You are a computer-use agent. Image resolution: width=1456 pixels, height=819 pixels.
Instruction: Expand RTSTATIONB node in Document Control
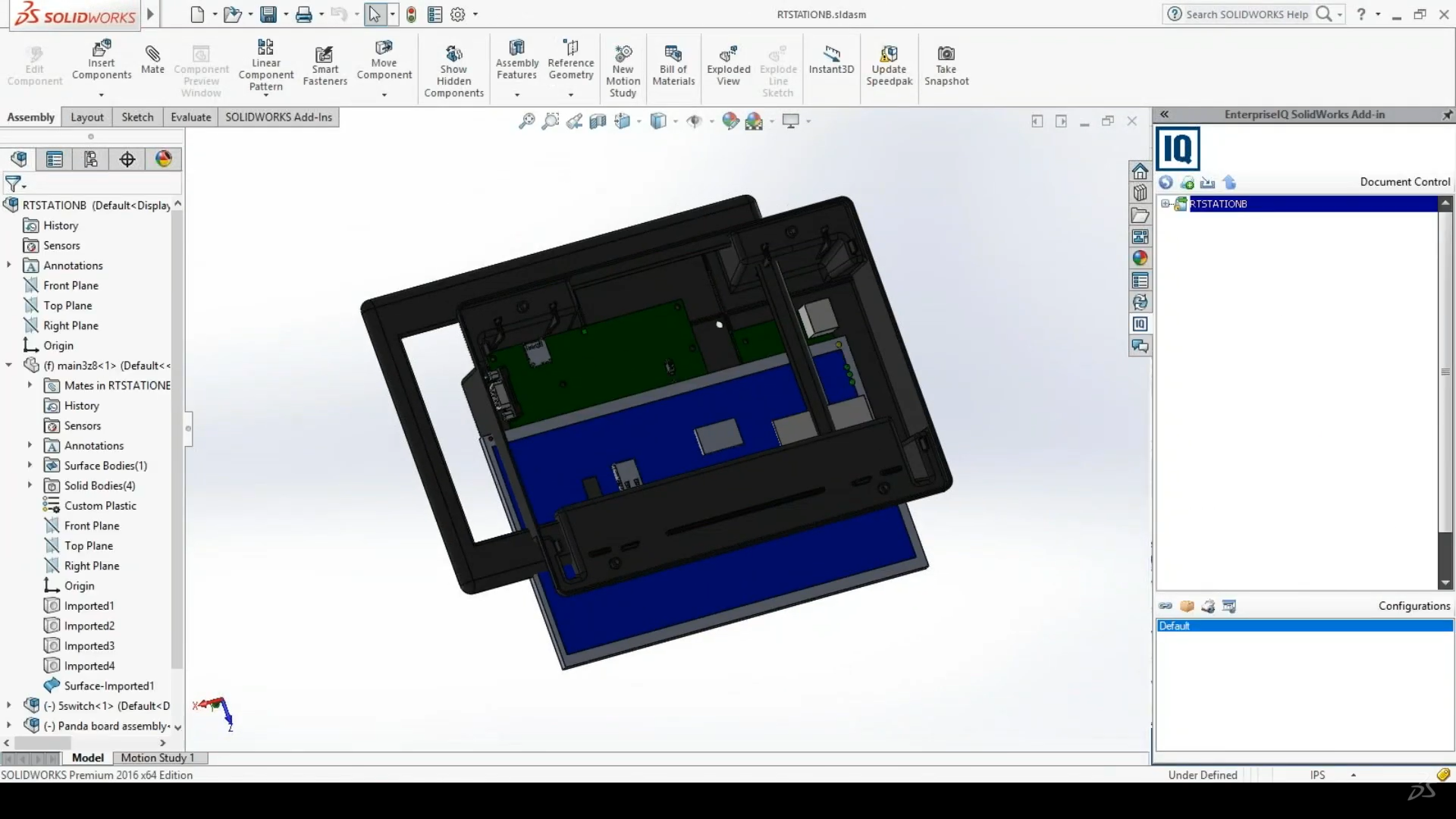click(x=1166, y=204)
